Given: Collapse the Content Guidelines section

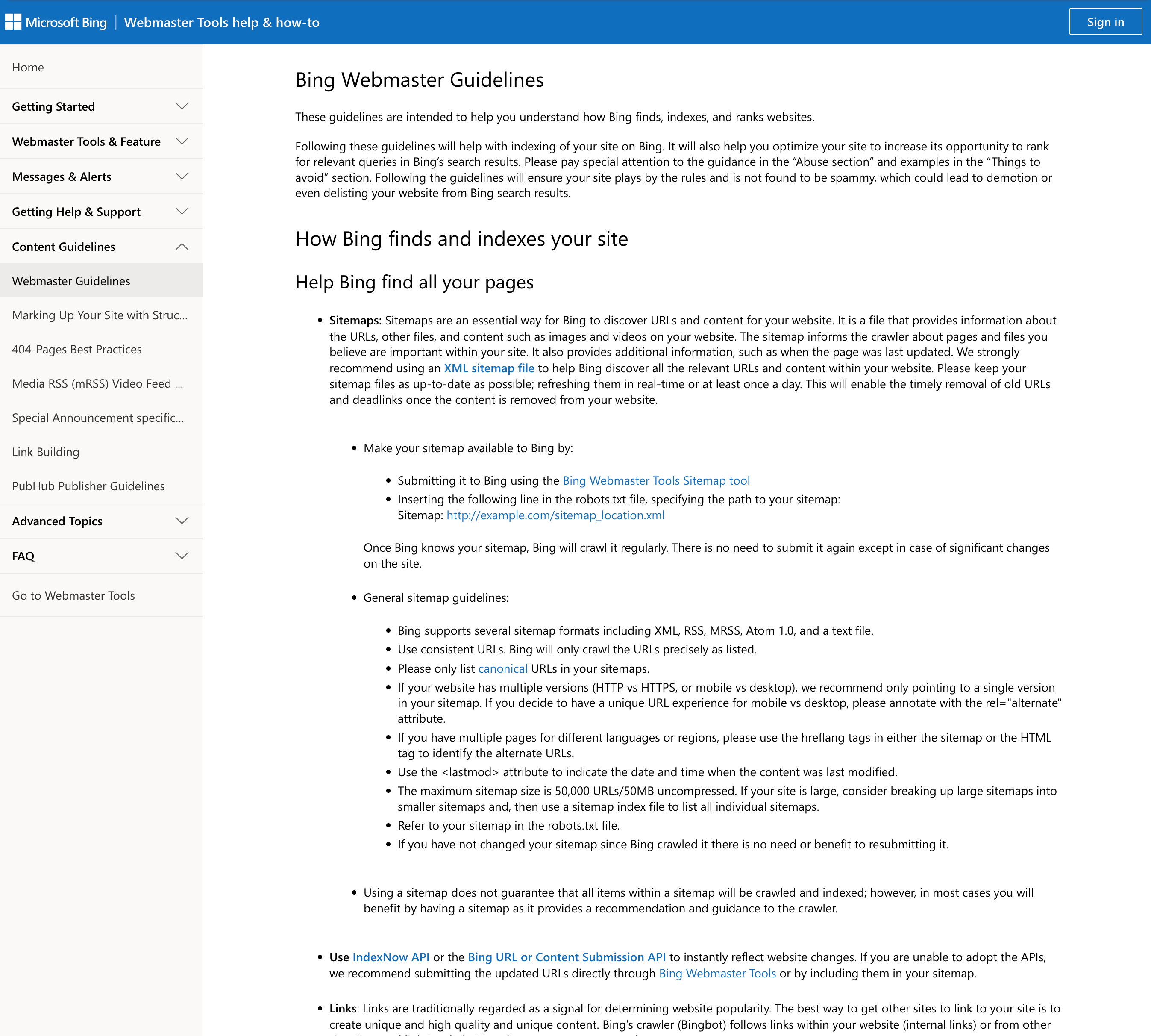Looking at the screenshot, I should tap(101, 247).
